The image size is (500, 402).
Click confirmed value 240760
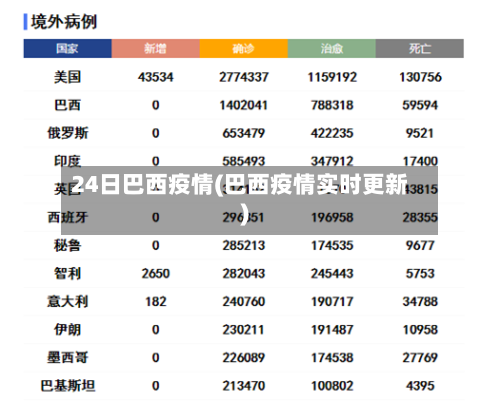point(244,302)
